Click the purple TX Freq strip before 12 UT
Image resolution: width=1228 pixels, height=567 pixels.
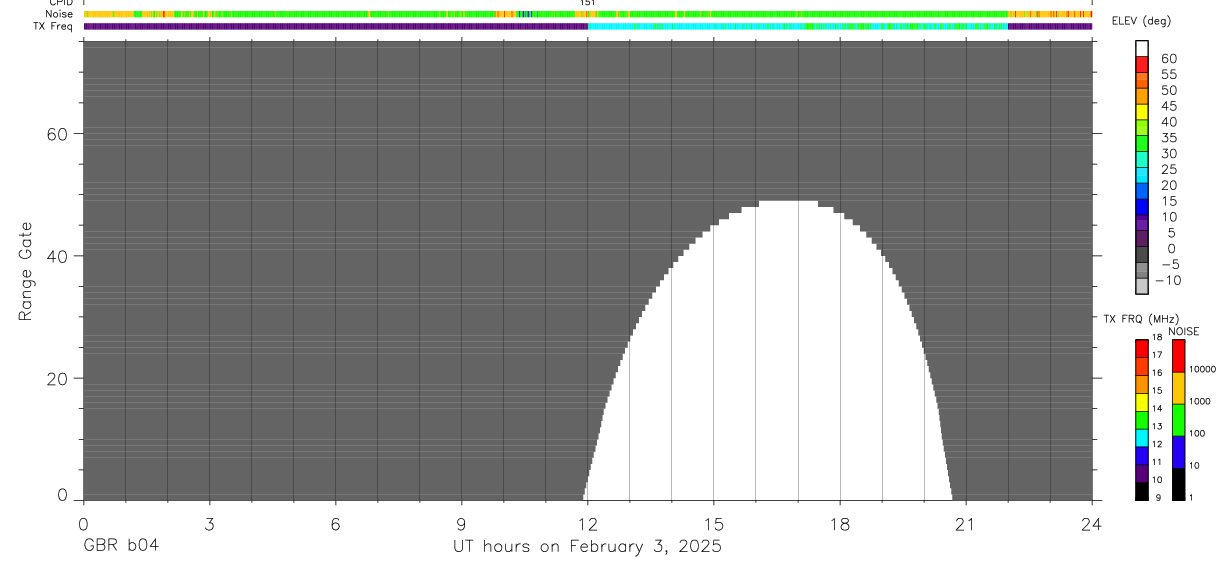pos(335,26)
